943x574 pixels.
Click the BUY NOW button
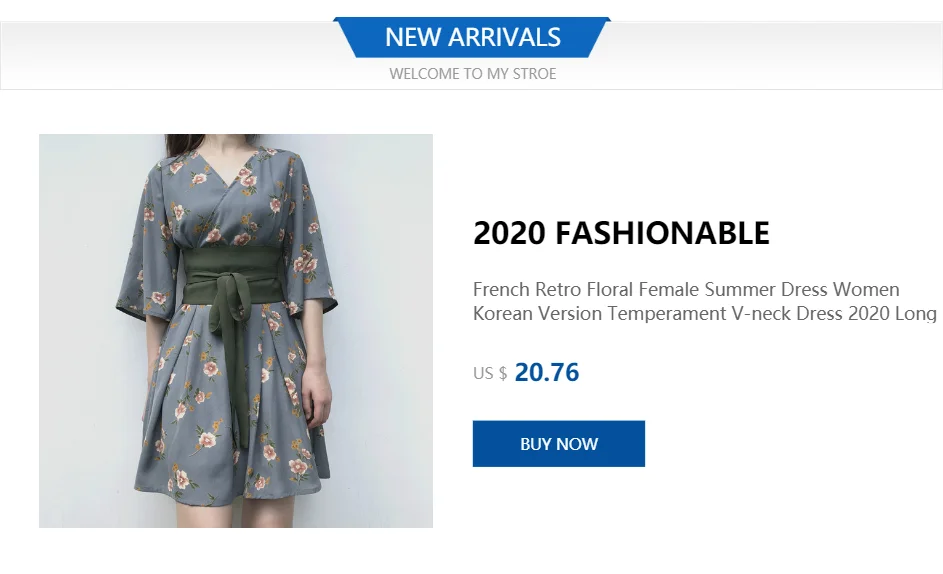coord(558,444)
